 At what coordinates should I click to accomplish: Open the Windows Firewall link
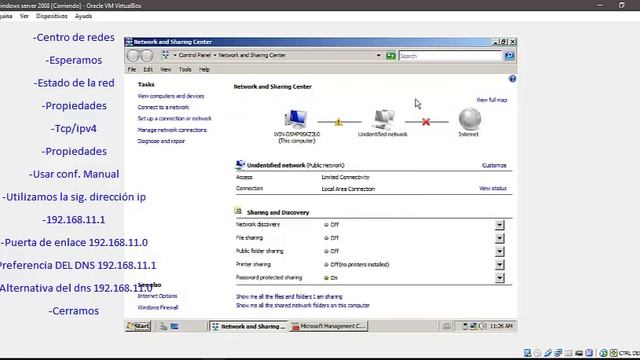[158, 307]
